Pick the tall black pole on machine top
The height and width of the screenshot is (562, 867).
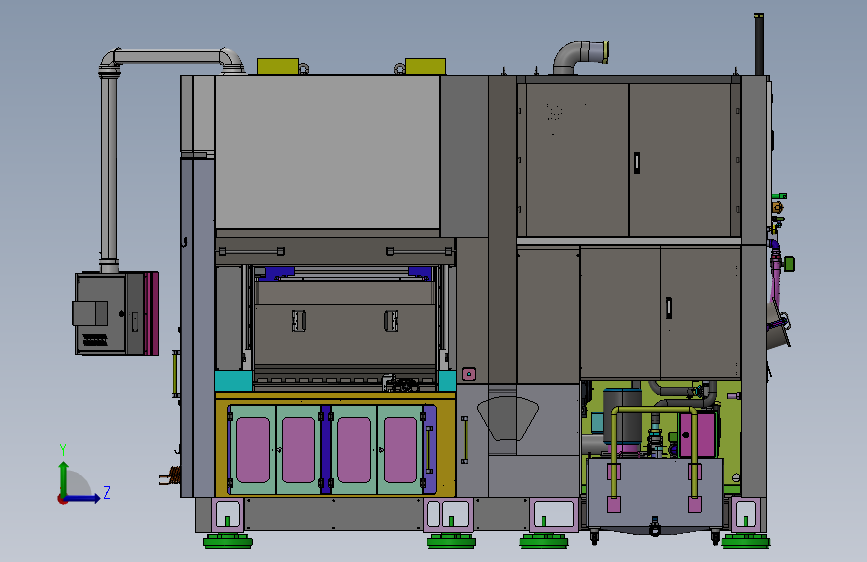pyautogui.click(x=759, y=44)
